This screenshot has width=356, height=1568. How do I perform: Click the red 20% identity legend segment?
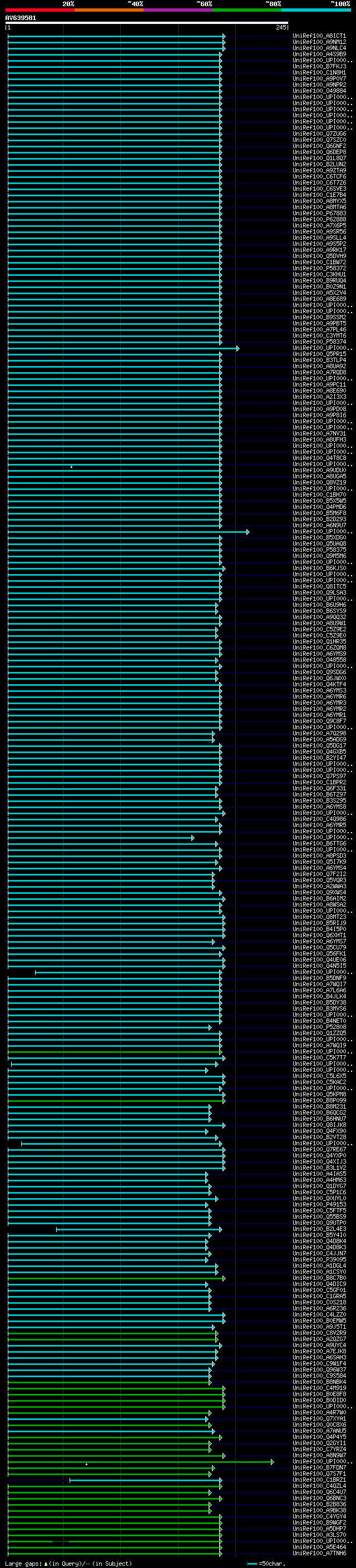[x=39, y=11]
